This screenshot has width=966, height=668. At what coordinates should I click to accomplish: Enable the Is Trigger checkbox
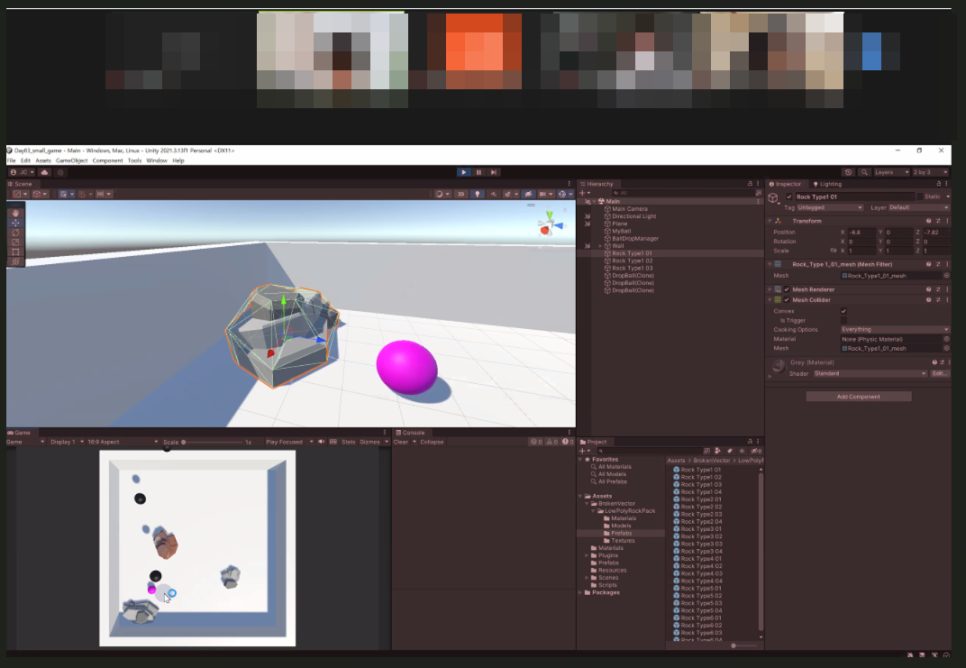coord(843,320)
